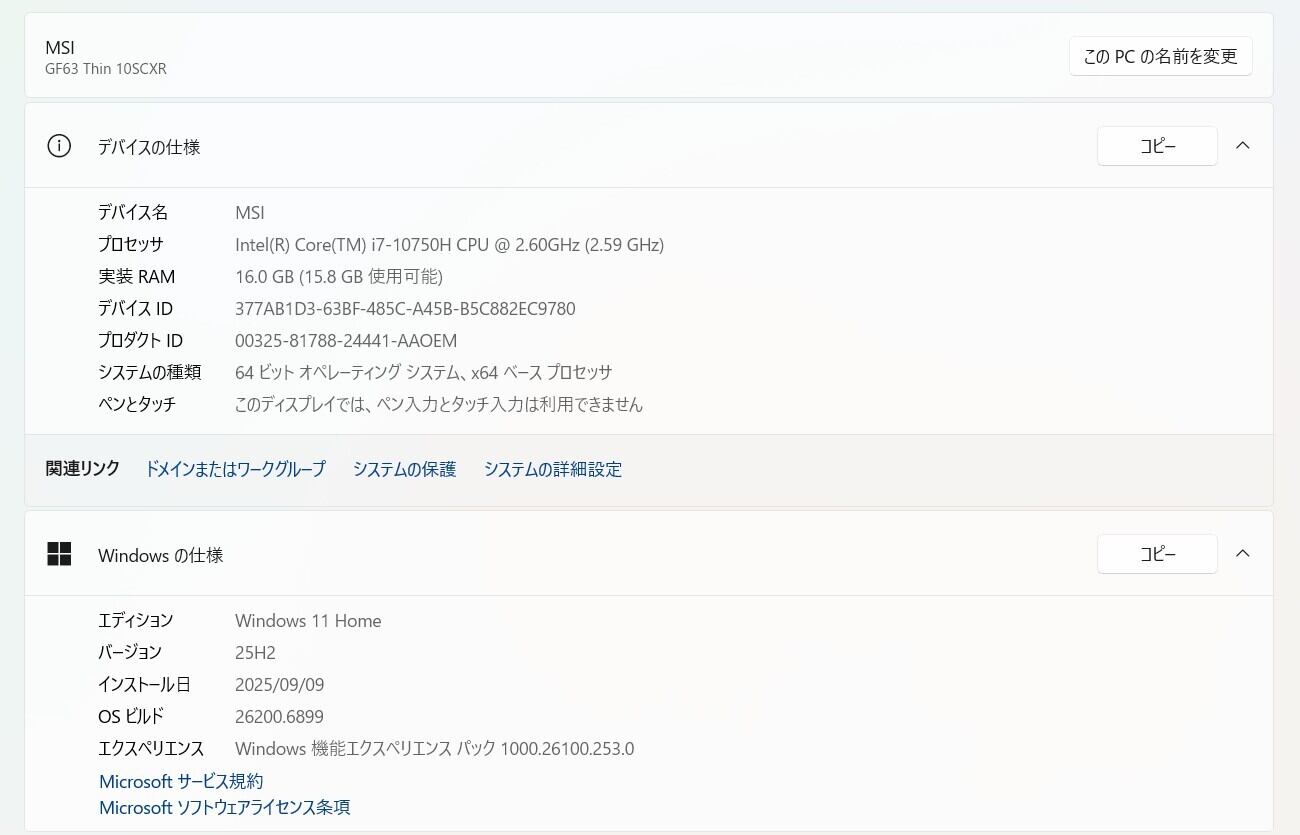Click the バージョン label
1300x835 pixels.
pos(129,652)
